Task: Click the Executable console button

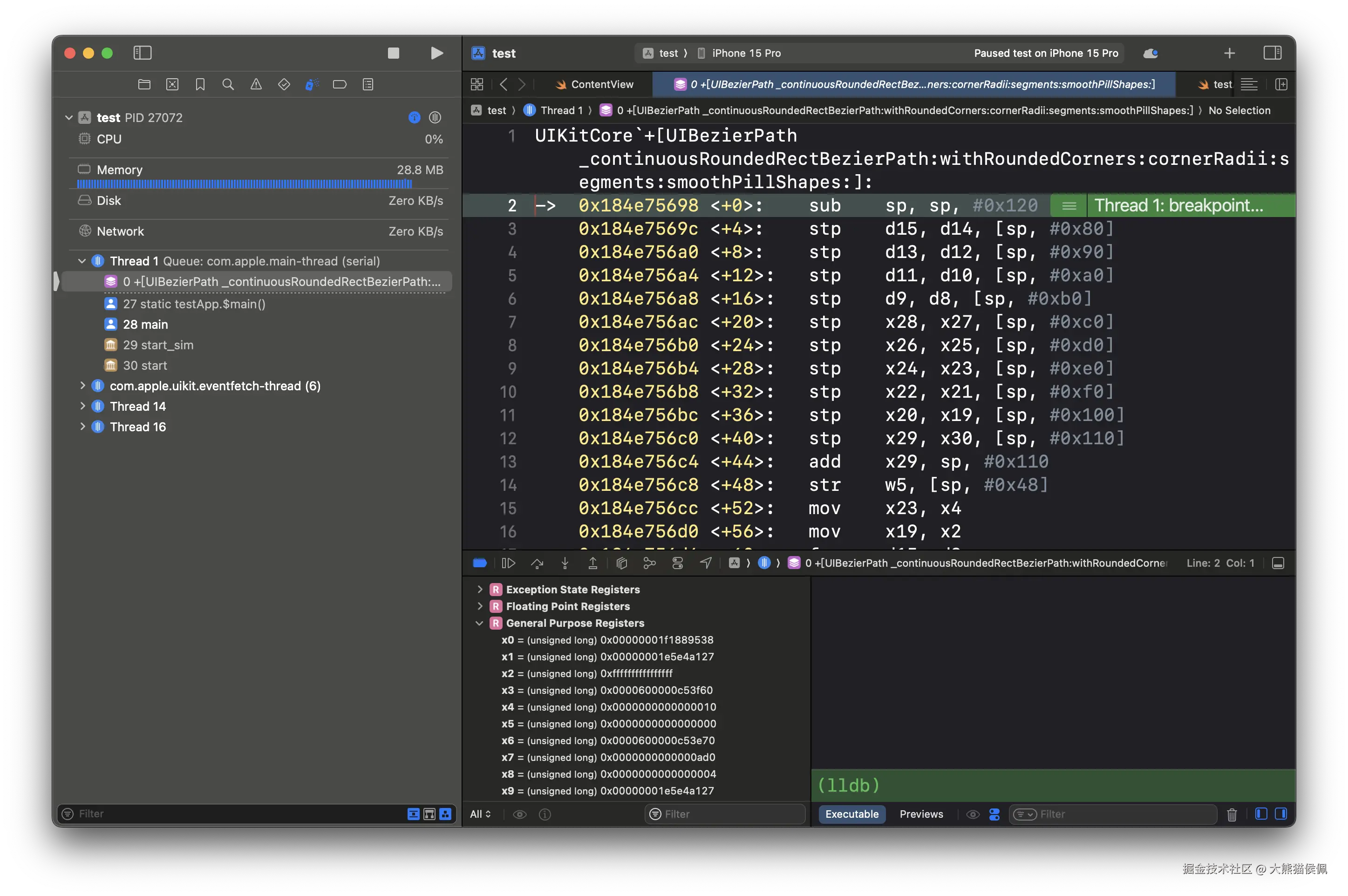Action: click(851, 815)
